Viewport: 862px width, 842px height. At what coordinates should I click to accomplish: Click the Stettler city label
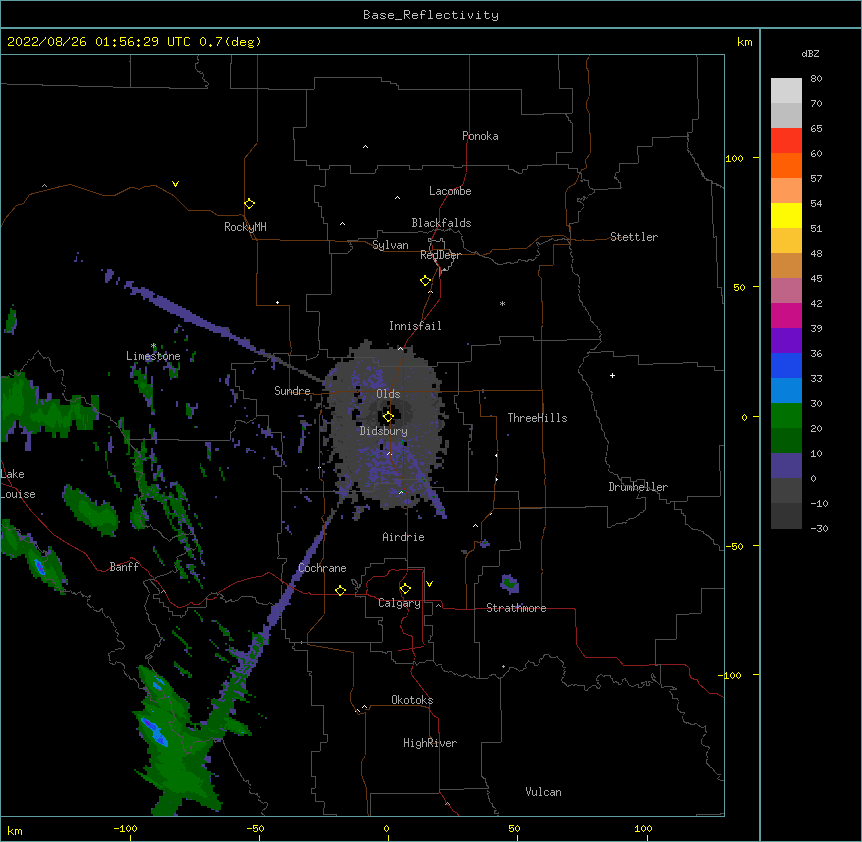coord(634,237)
